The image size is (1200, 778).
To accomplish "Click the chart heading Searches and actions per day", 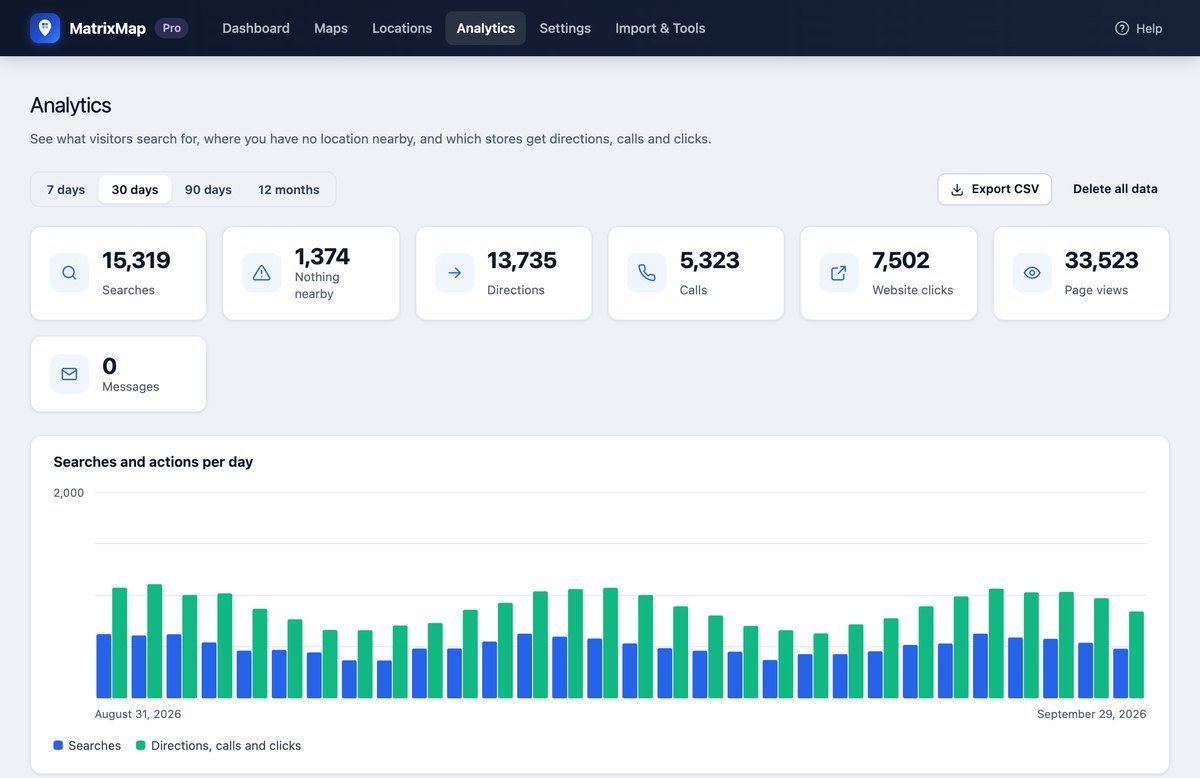I will pyautogui.click(x=153, y=462).
